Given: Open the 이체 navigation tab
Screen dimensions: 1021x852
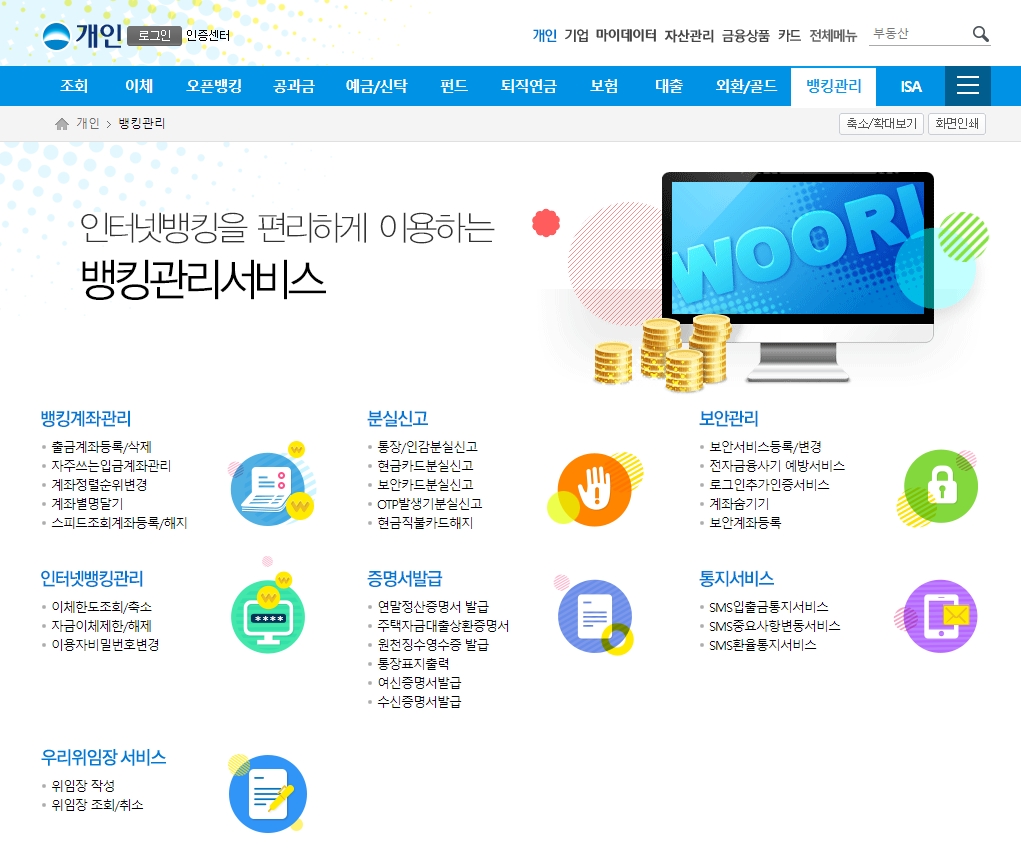Looking at the screenshot, I should [139, 86].
